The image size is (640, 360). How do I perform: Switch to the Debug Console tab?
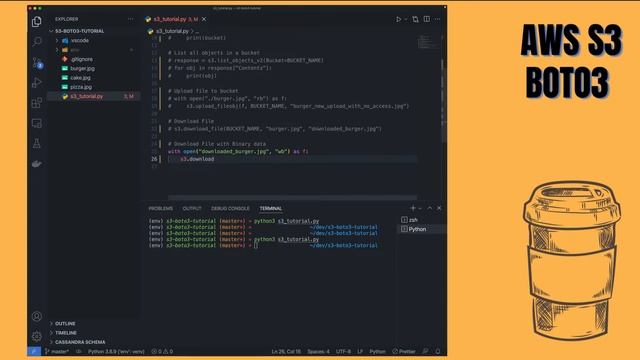230,208
